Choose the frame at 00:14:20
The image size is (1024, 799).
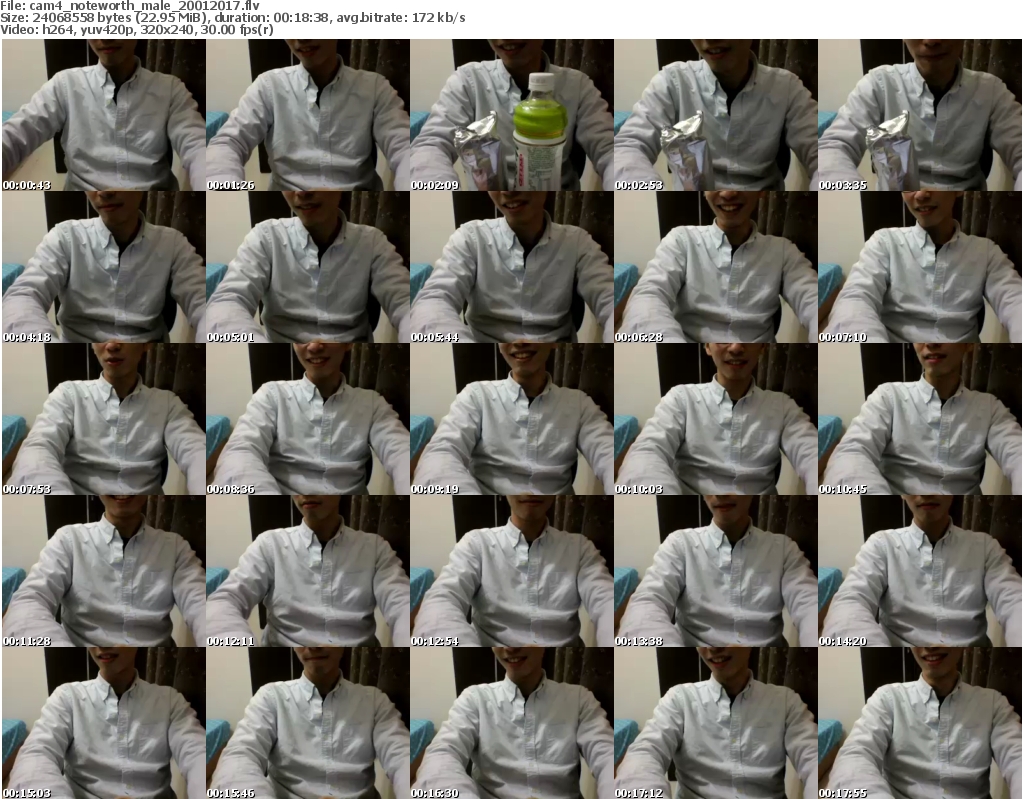(920, 571)
